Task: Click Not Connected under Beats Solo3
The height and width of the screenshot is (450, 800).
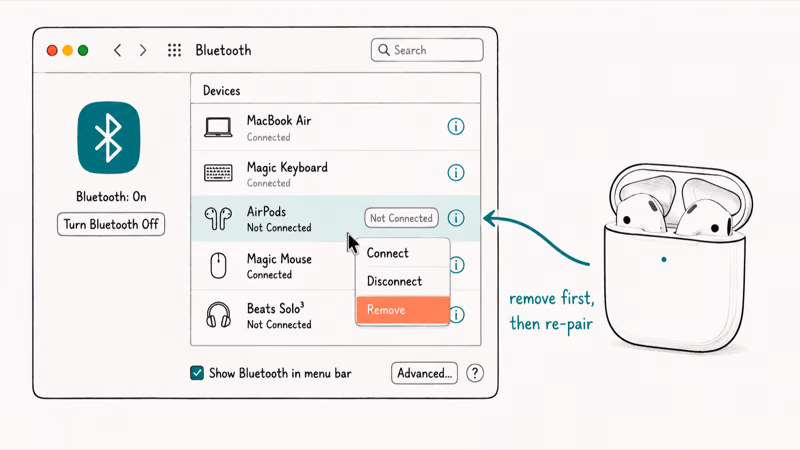Action: point(279,324)
